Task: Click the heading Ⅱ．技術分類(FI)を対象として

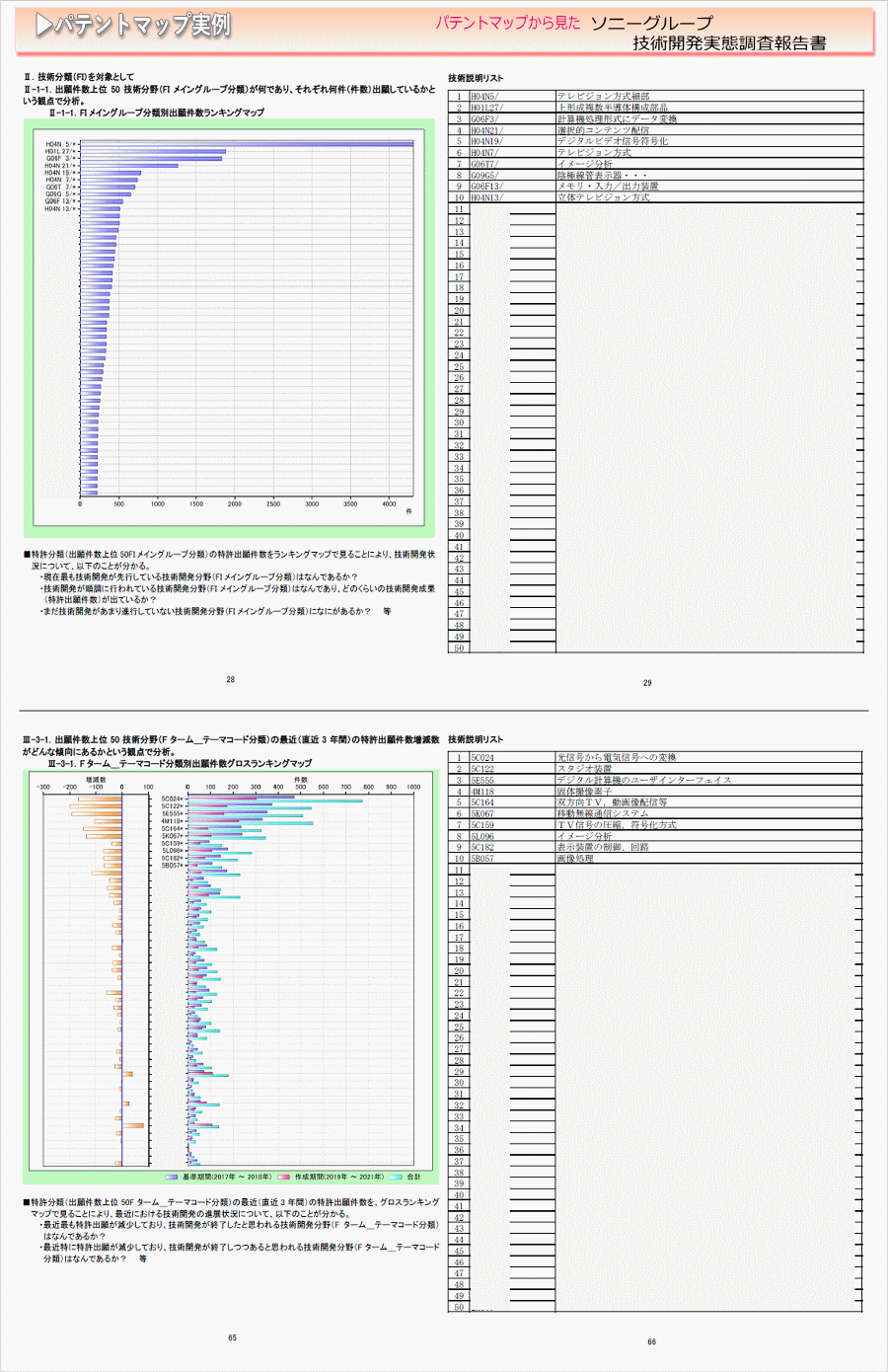Action: 79,77
